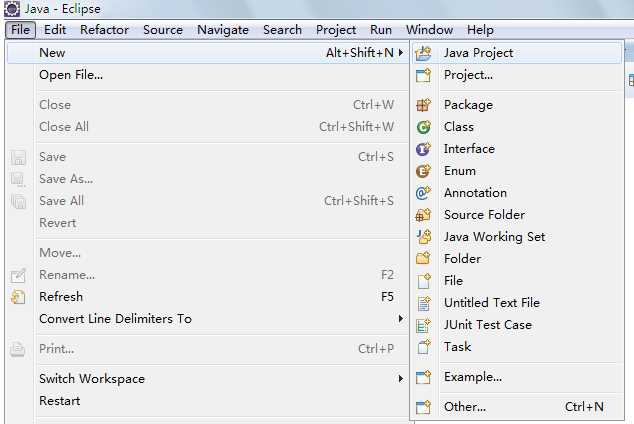
Task: Select Untitled Text File entry
Action: 517,303
